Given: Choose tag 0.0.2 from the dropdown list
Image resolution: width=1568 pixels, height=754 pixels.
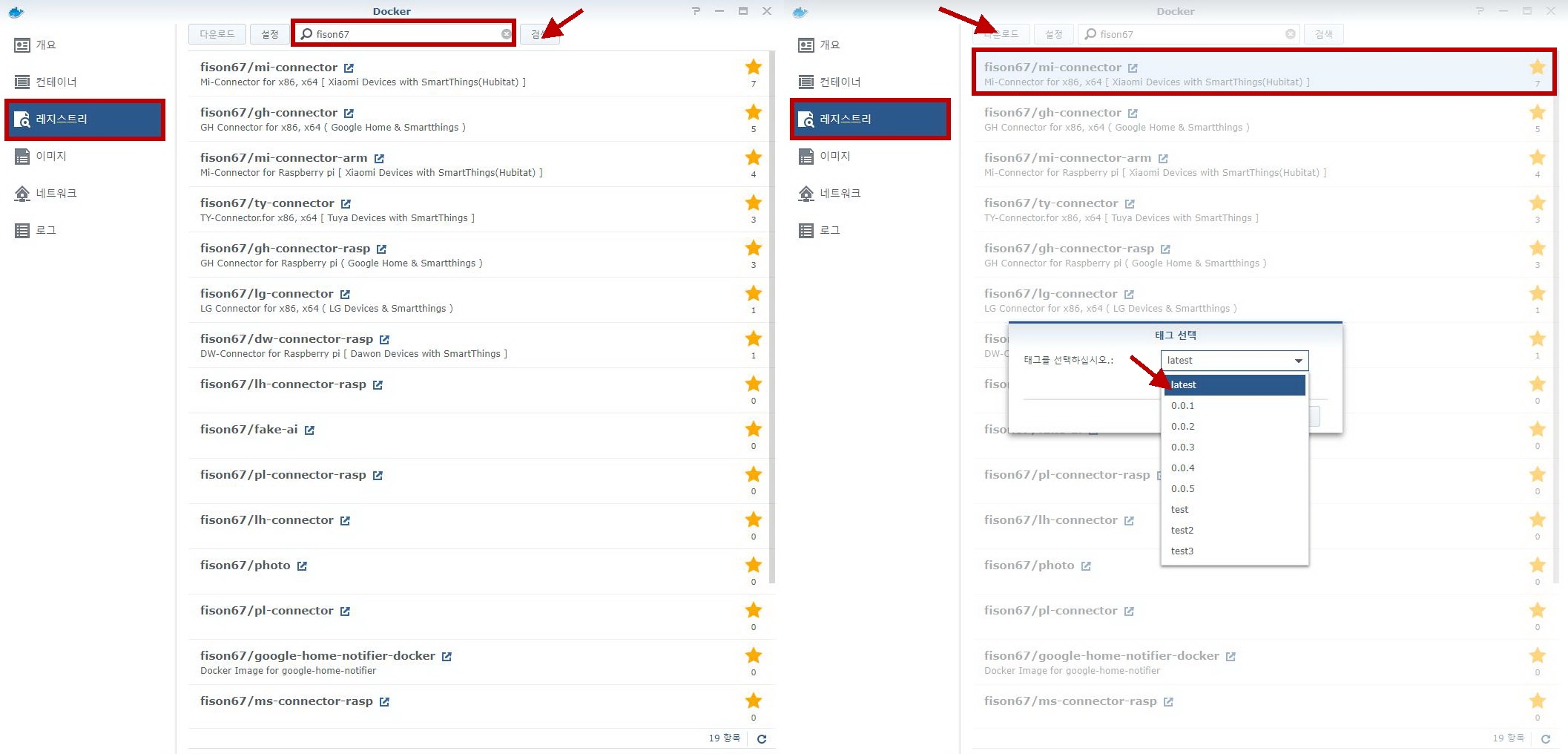Looking at the screenshot, I should point(1234,427).
